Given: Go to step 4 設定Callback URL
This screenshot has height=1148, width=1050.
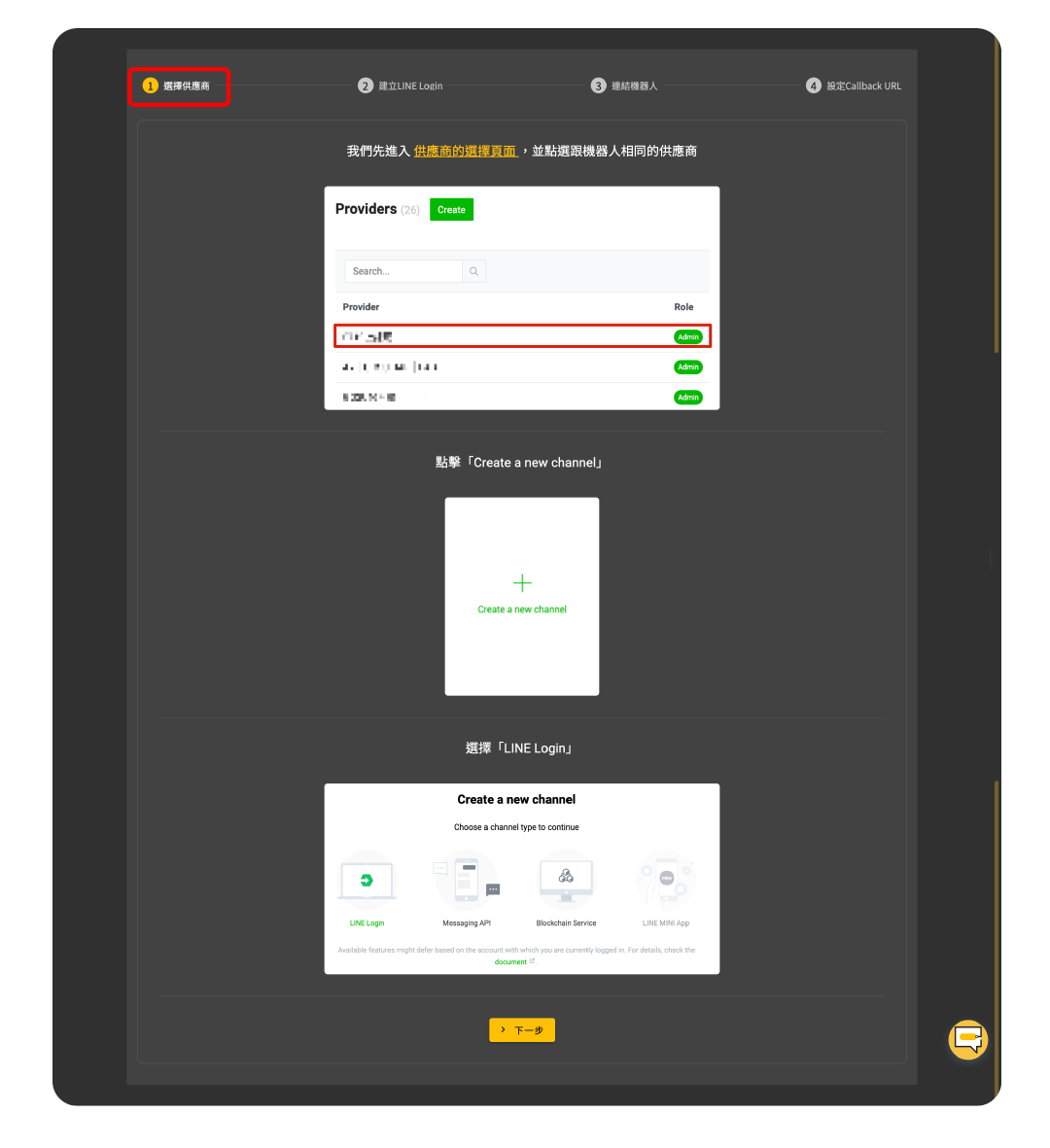Looking at the screenshot, I should point(854,87).
